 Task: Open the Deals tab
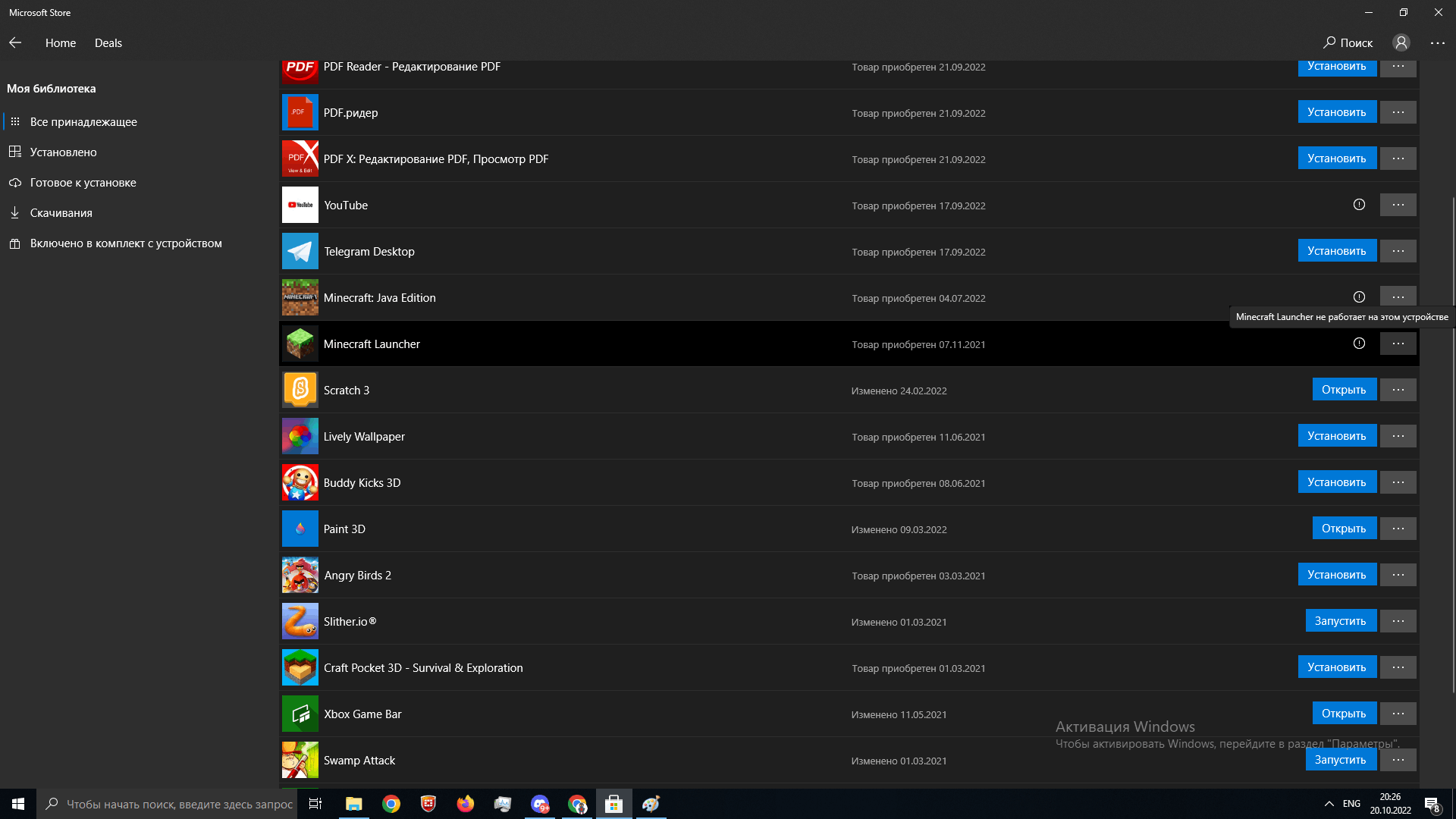(x=108, y=43)
